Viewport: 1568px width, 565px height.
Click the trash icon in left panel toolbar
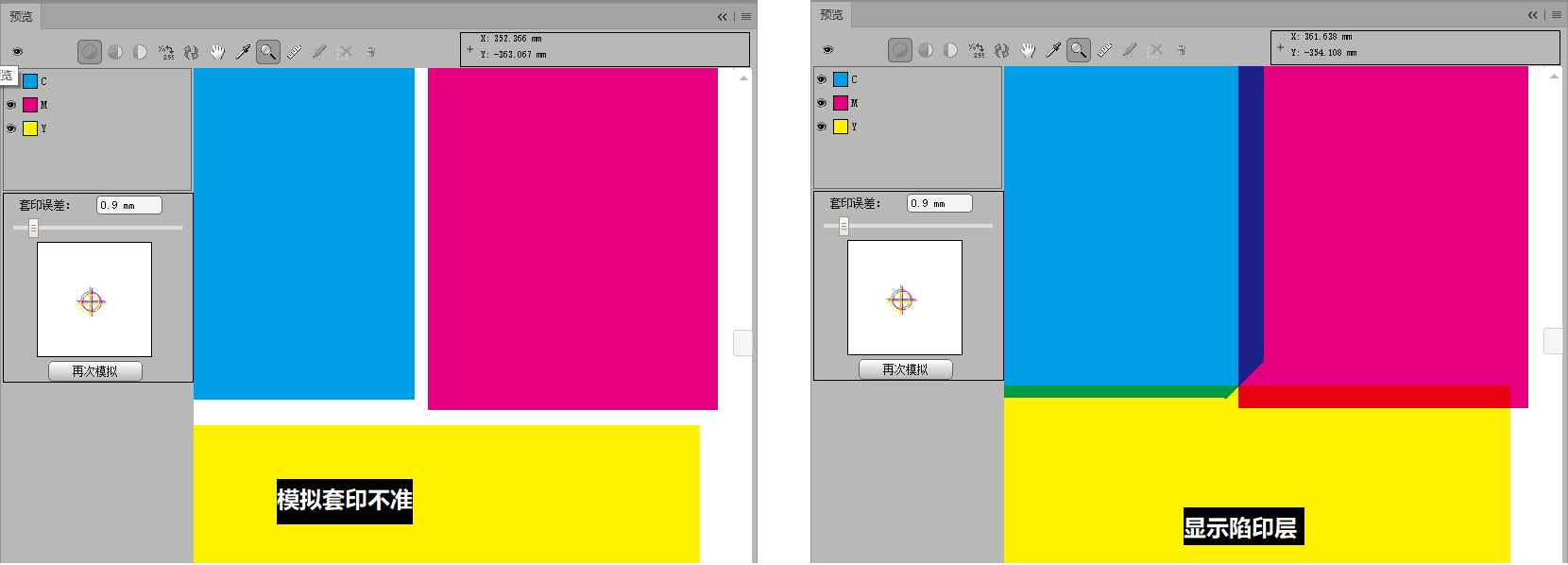[370, 52]
